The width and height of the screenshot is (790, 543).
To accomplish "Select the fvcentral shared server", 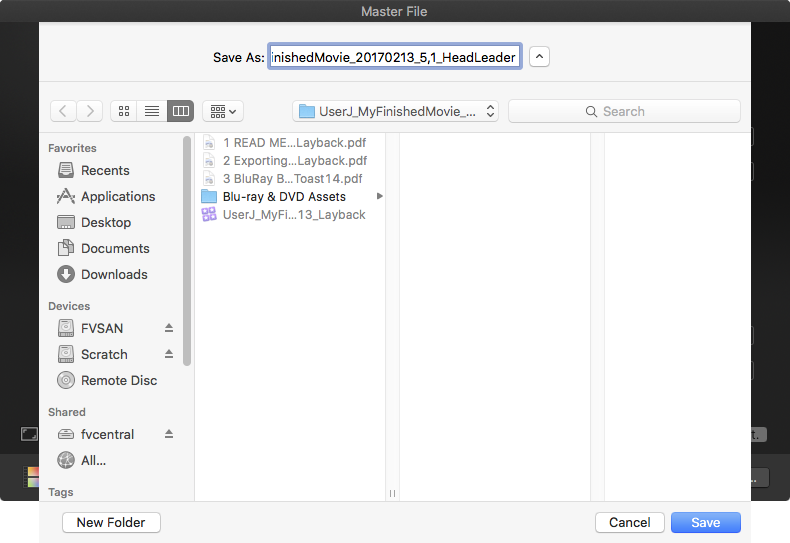I will coord(107,434).
